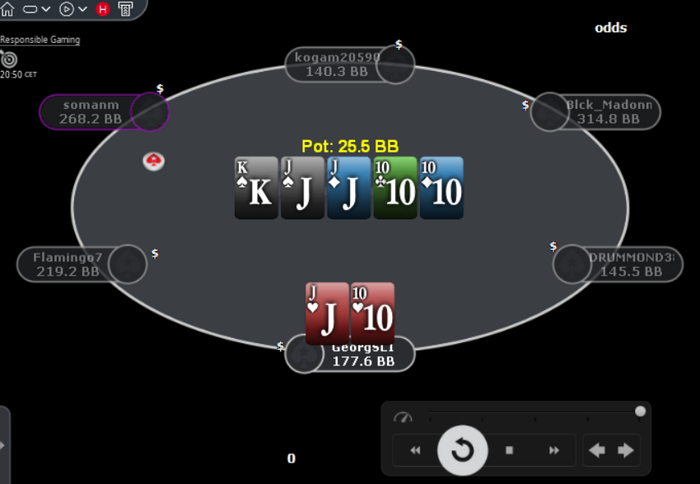700x484 pixels.
Task: Stop the hand replay
Action: point(509,450)
